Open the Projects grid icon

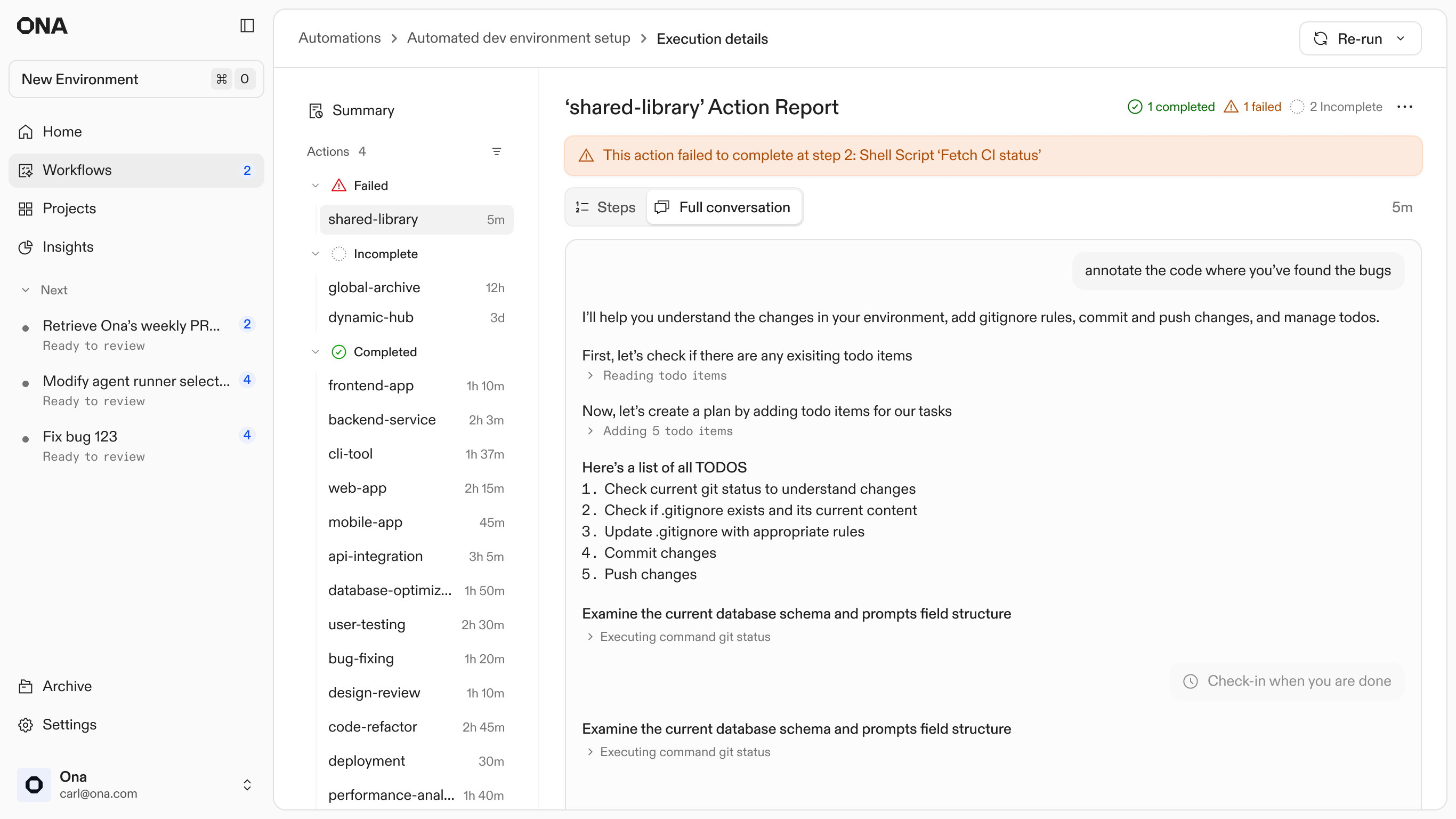(x=26, y=208)
